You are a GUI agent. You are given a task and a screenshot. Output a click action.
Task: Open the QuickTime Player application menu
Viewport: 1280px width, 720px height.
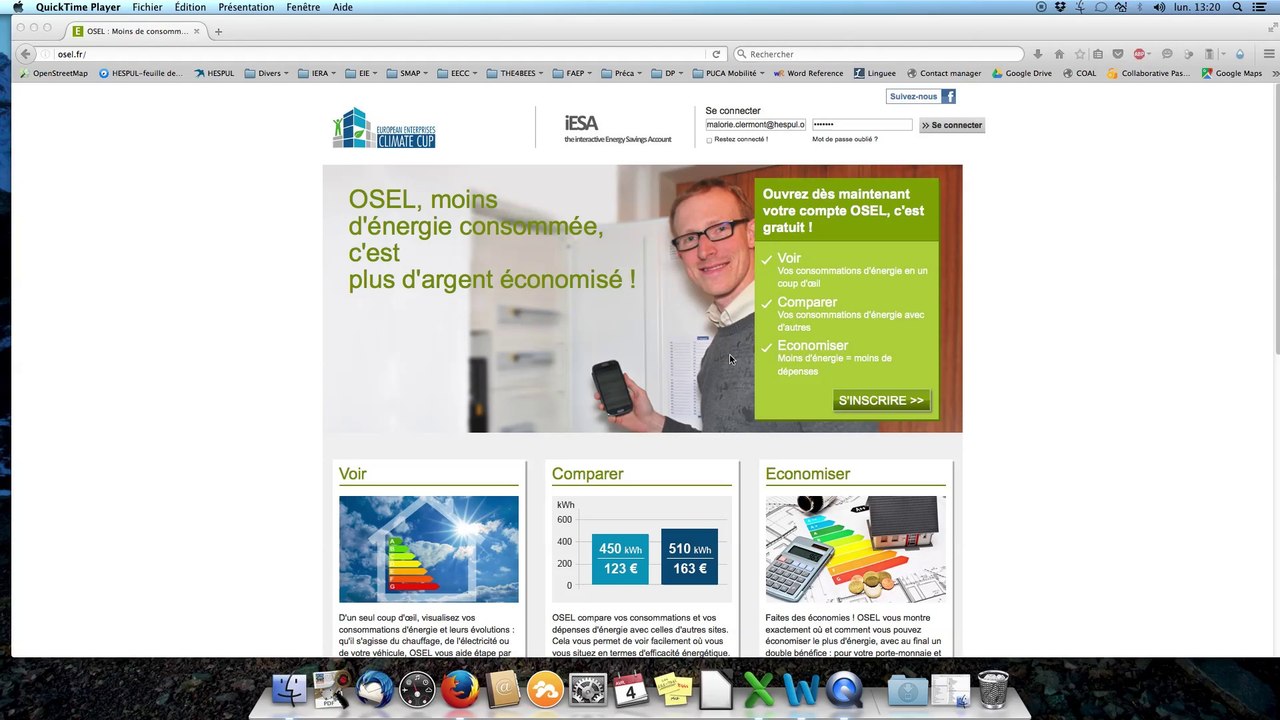point(78,7)
